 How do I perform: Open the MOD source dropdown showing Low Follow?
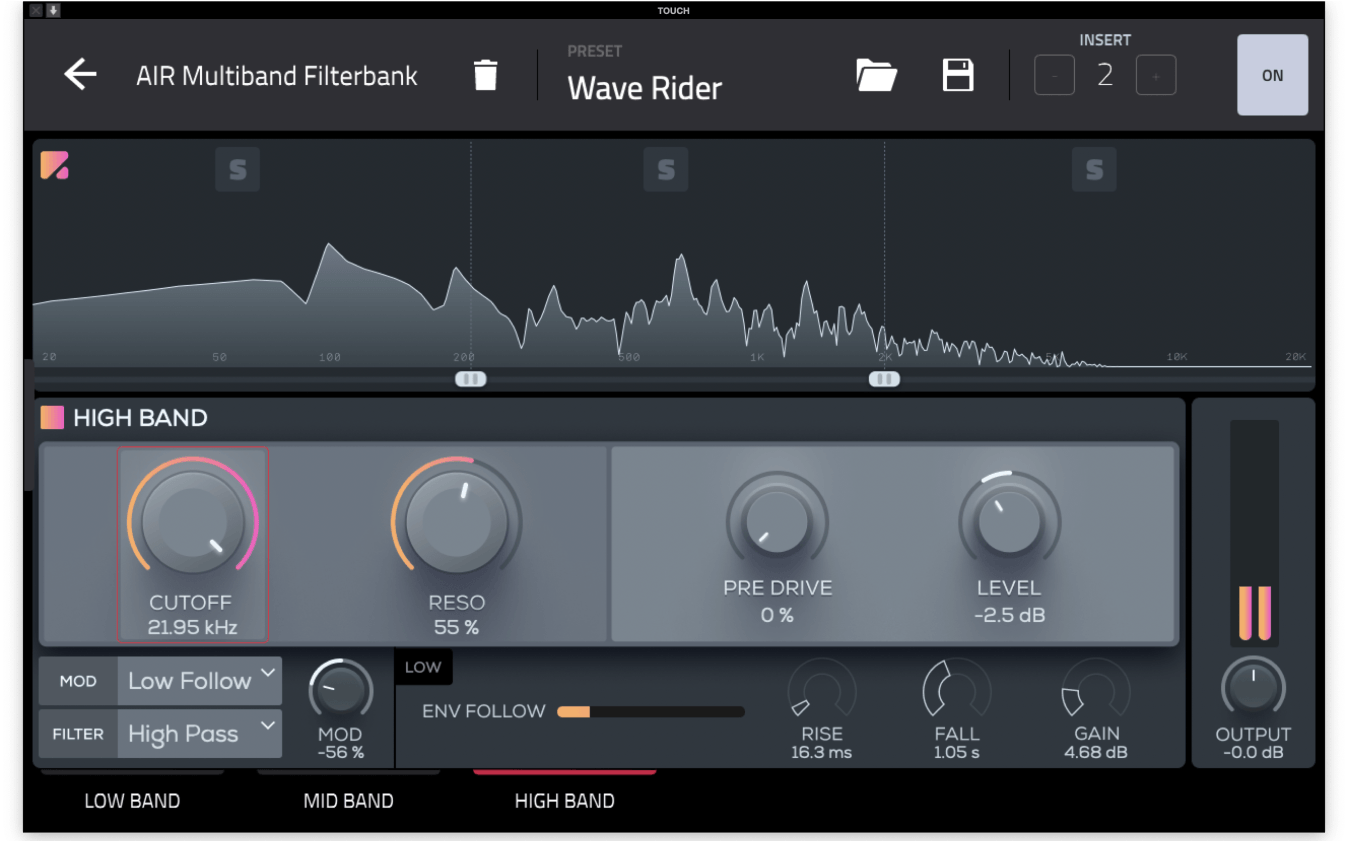pos(199,681)
